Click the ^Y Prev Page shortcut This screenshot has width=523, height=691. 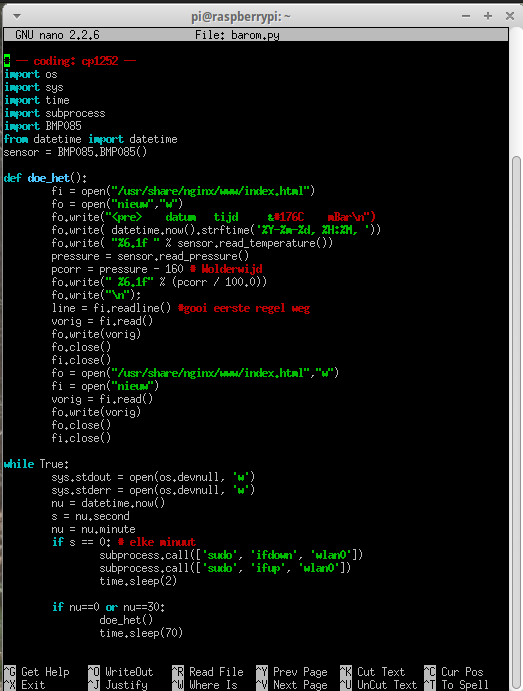click(x=292, y=672)
